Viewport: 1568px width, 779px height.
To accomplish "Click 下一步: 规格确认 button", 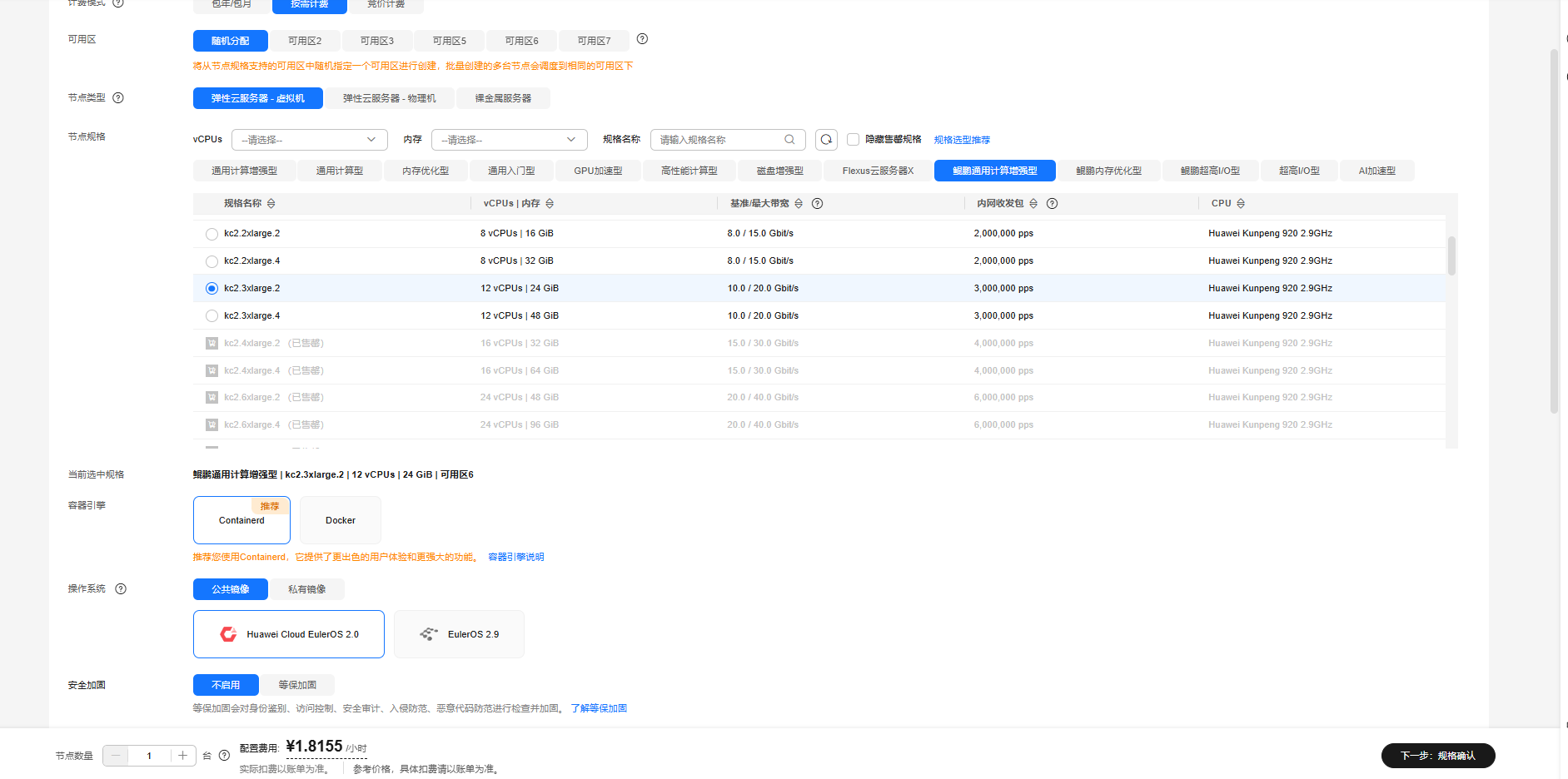I will 1438,756.
